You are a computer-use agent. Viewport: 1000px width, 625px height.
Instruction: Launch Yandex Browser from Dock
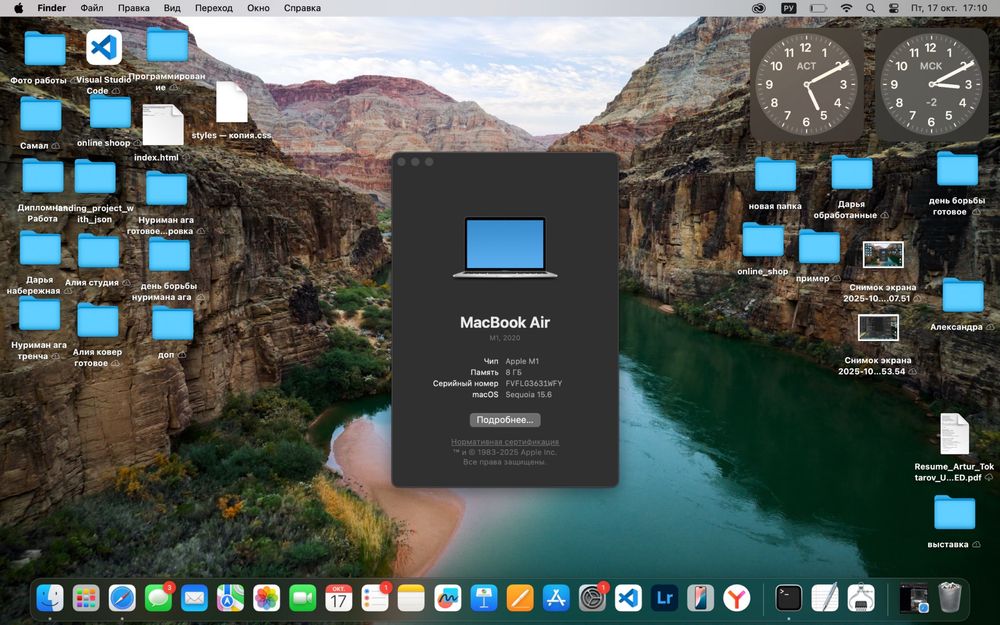(737, 598)
